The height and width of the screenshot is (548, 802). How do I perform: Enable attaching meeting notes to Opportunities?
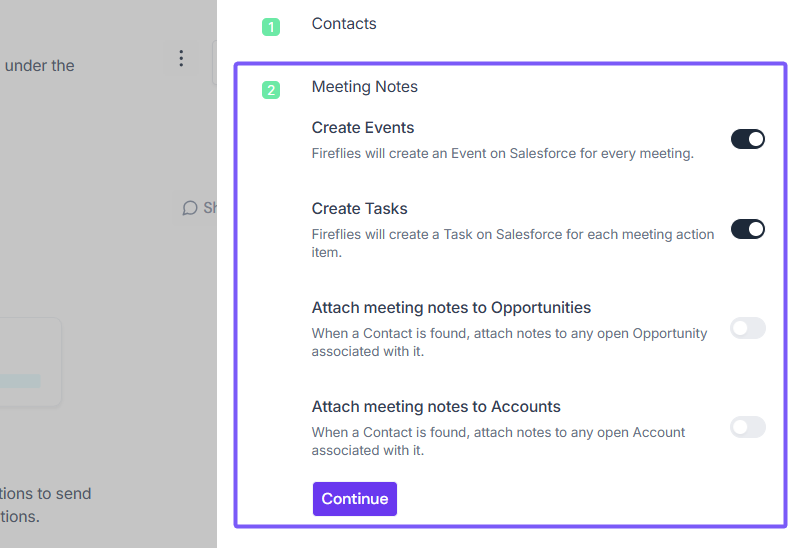pyautogui.click(x=747, y=328)
